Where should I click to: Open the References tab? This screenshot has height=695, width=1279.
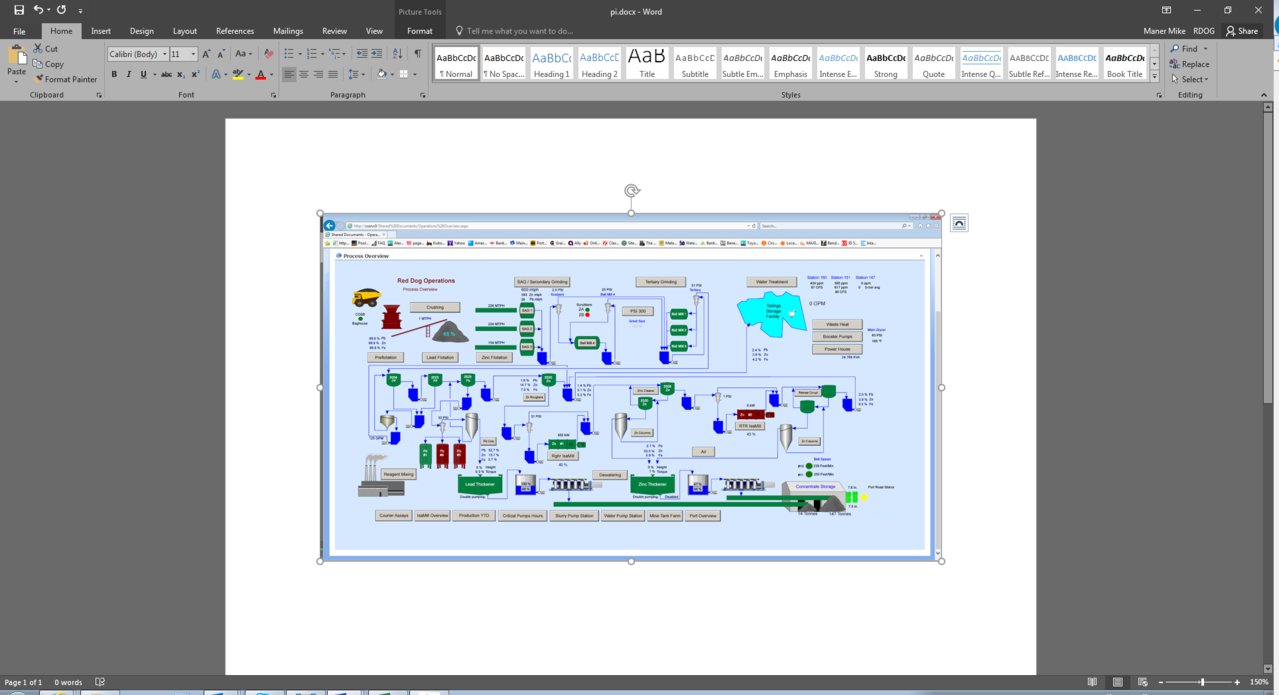(235, 31)
